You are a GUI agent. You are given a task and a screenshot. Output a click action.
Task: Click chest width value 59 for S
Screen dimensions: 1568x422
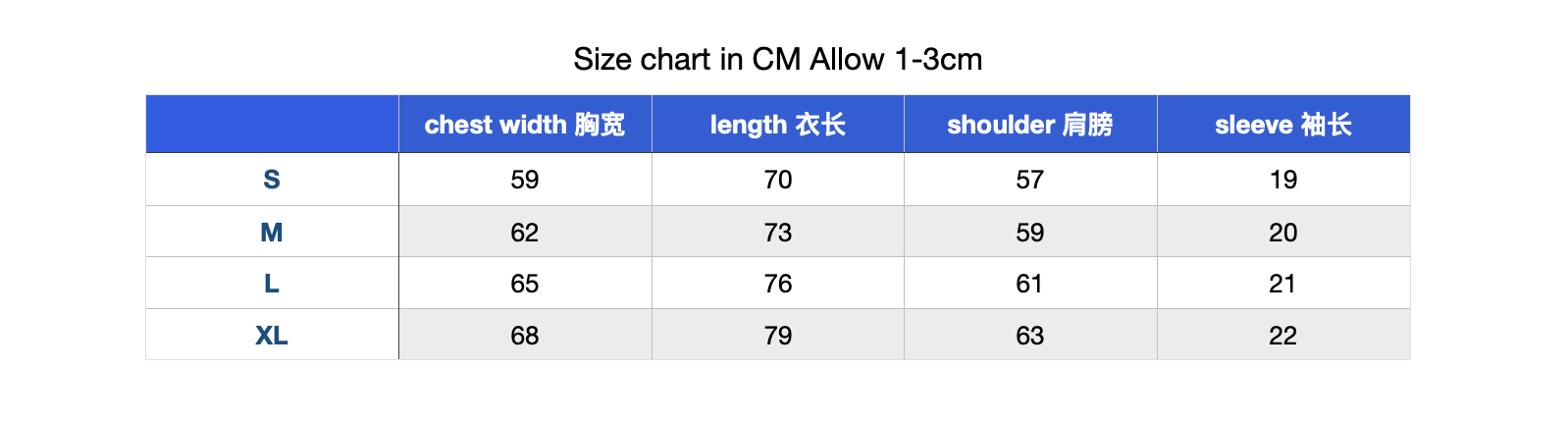tap(525, 180)
